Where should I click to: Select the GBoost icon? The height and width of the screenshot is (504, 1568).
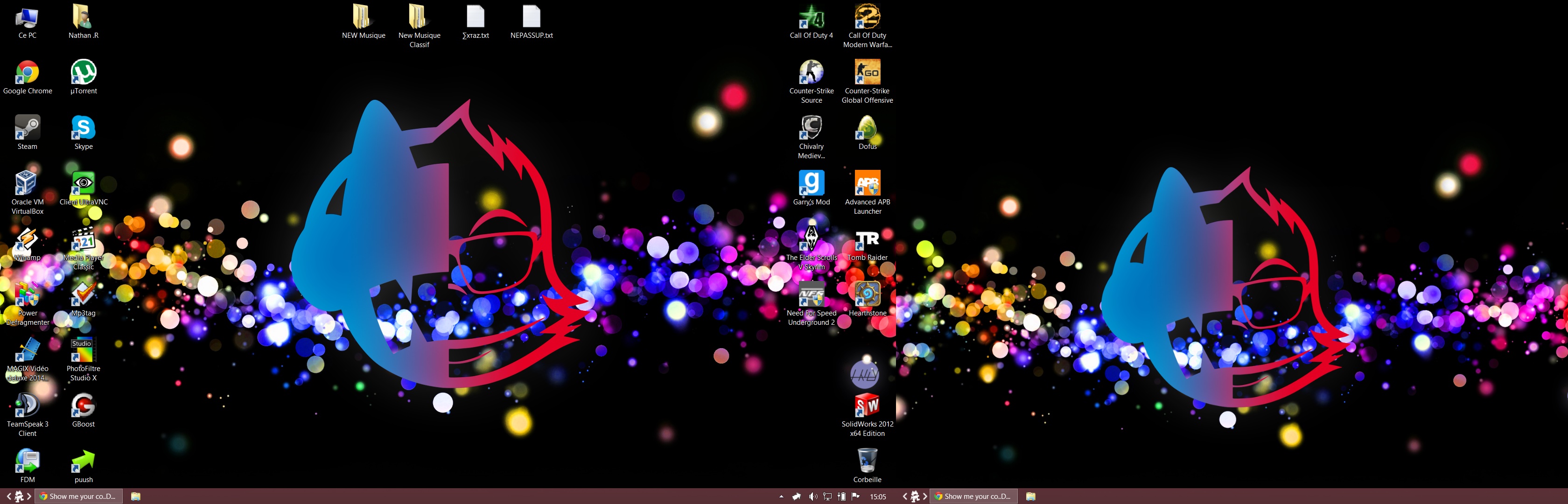84,410
